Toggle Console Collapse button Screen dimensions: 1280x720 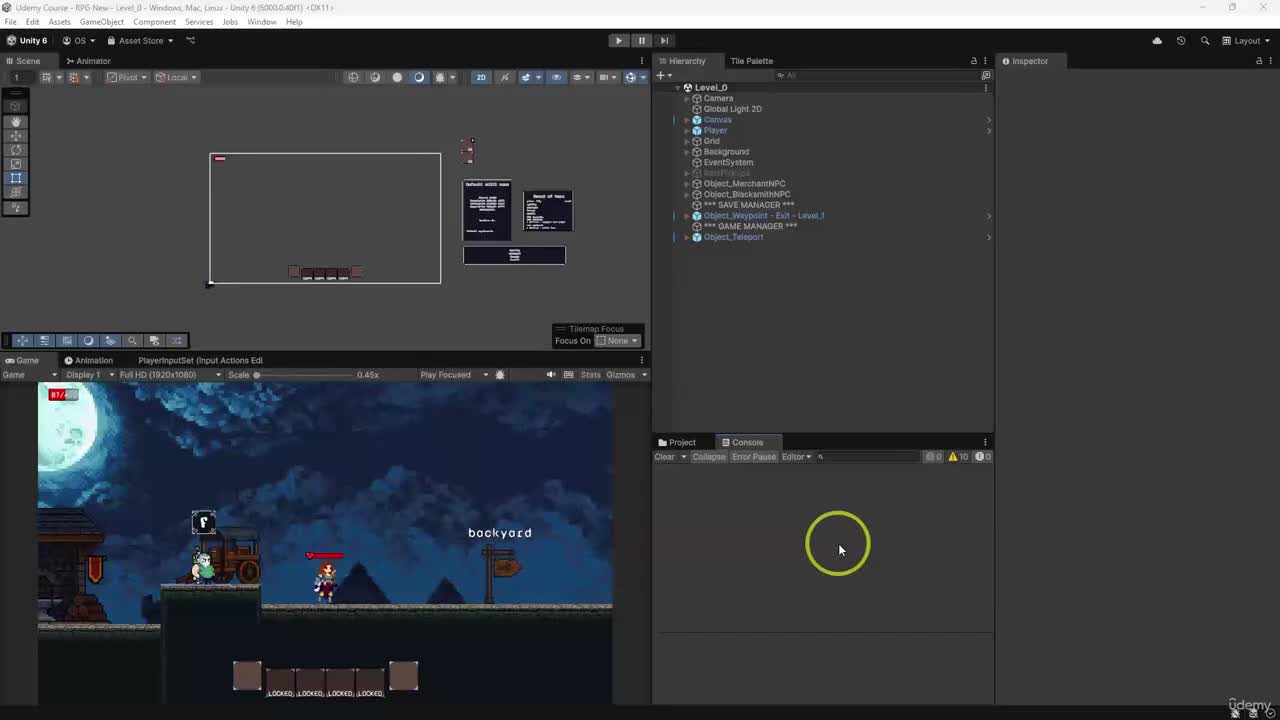[x=708, y=457]
